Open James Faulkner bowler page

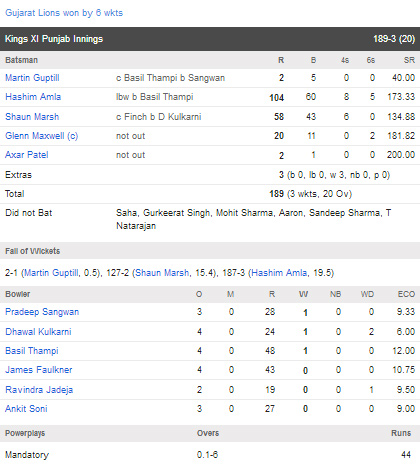coord(39,370)
